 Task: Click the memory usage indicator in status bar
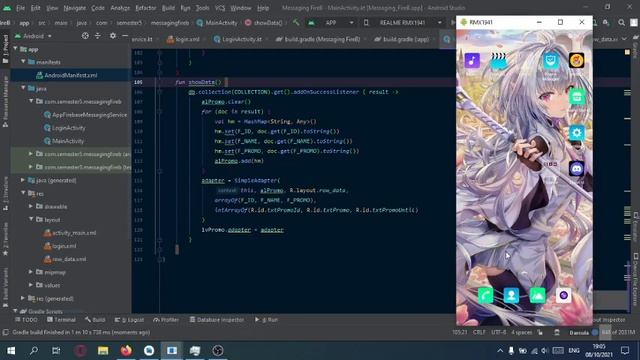click(619, 333)
